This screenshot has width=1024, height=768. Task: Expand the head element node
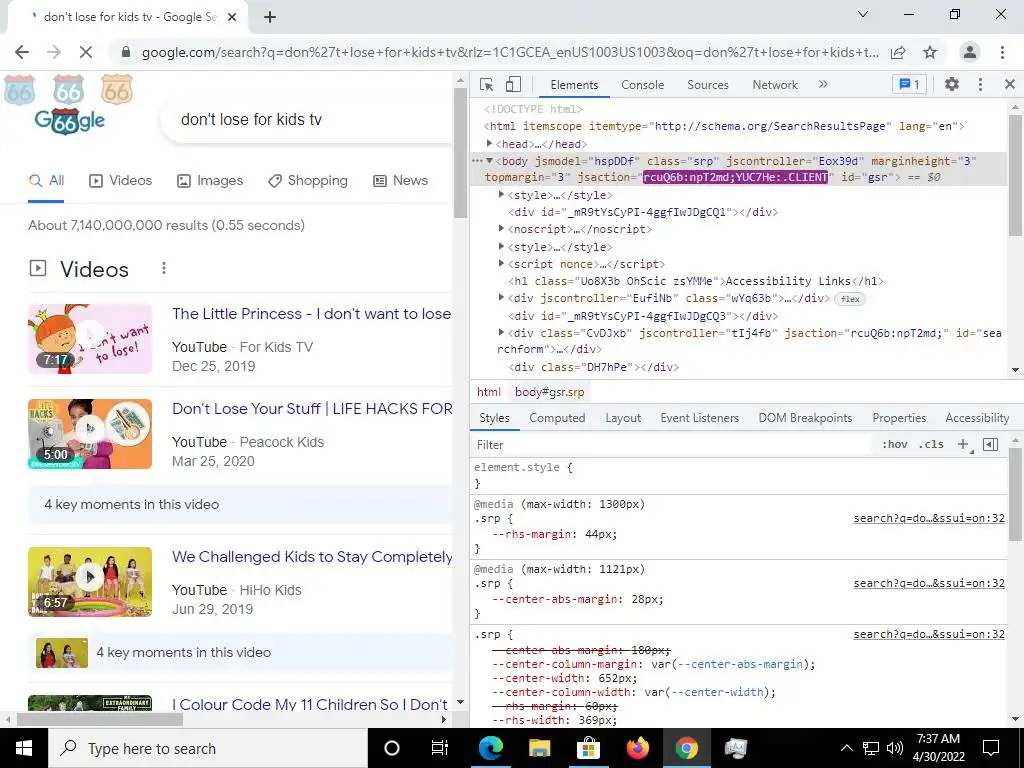click(x=489, y=144)
